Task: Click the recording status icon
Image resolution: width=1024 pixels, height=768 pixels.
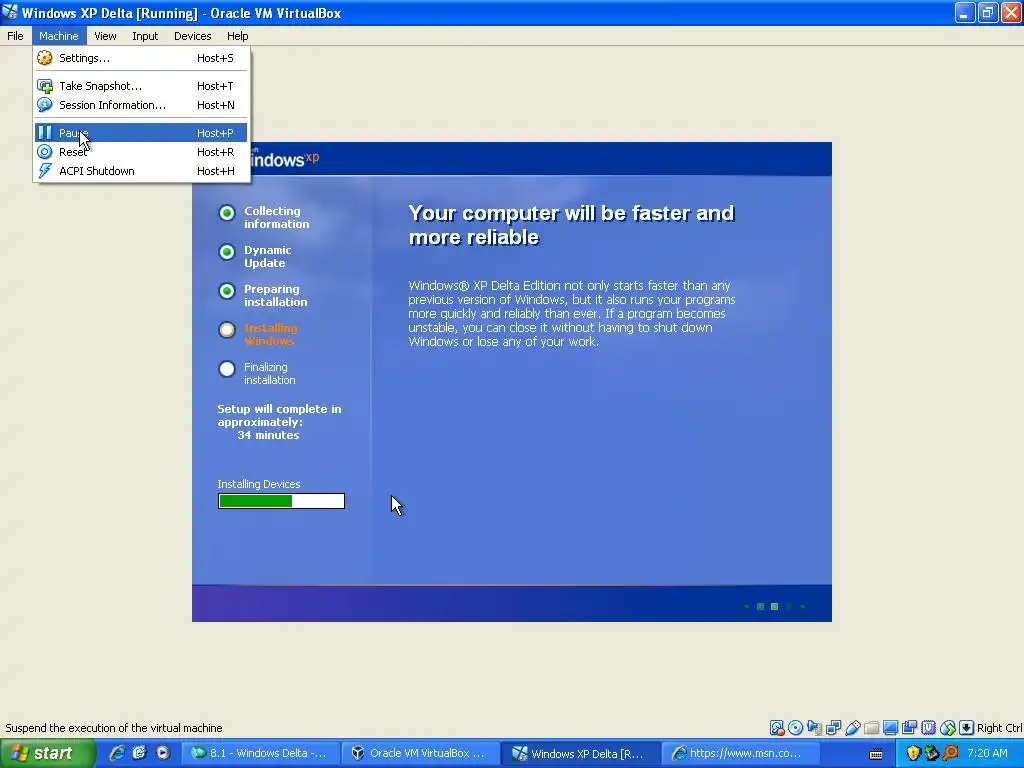Action: pyautogui.click(x=909, y=728)
